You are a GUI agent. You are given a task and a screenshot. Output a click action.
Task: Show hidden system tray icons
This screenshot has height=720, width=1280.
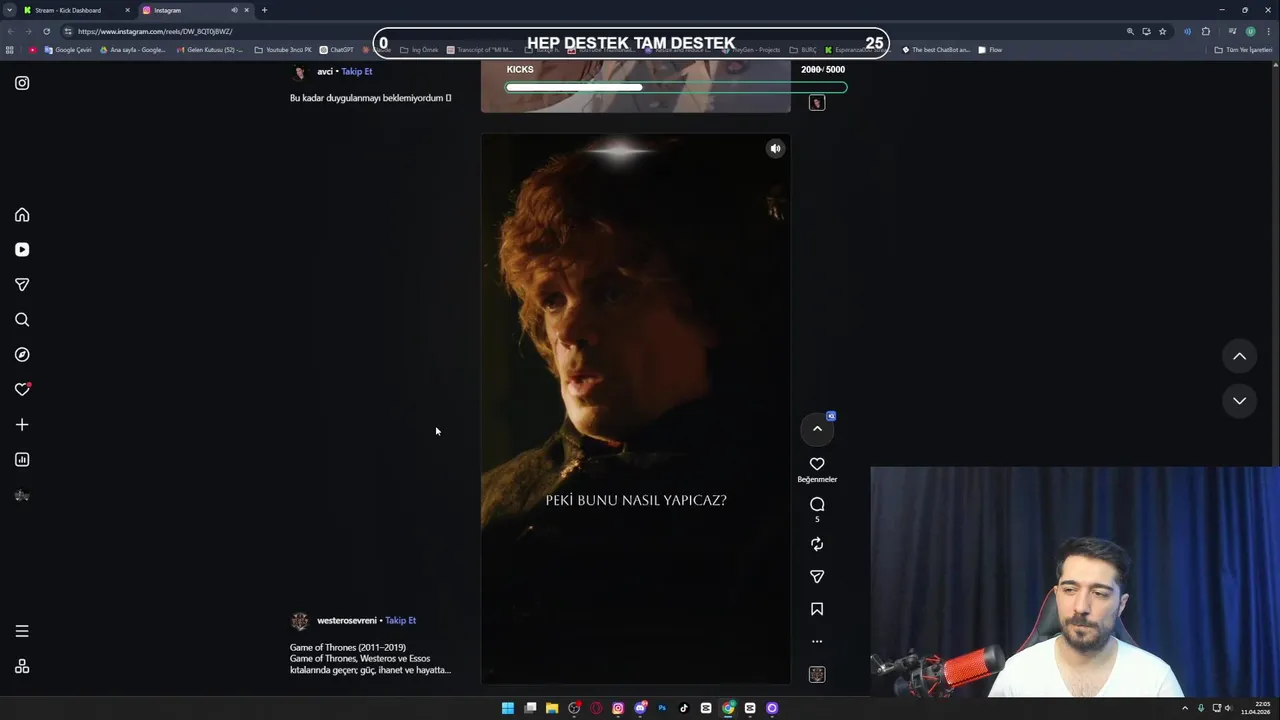(1185, 708)
